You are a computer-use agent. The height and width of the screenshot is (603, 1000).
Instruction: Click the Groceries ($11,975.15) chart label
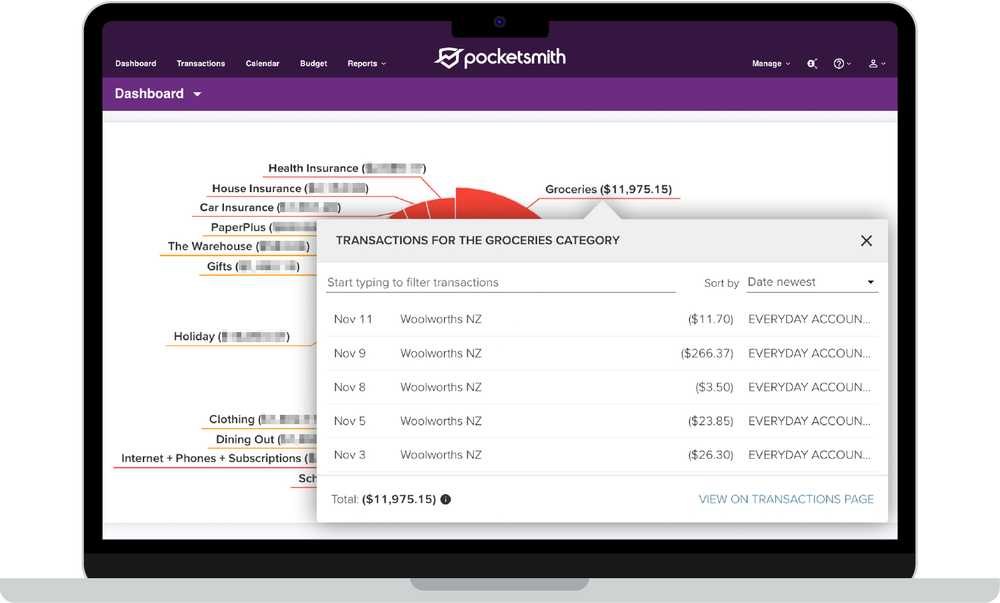(x=608, y=189)
